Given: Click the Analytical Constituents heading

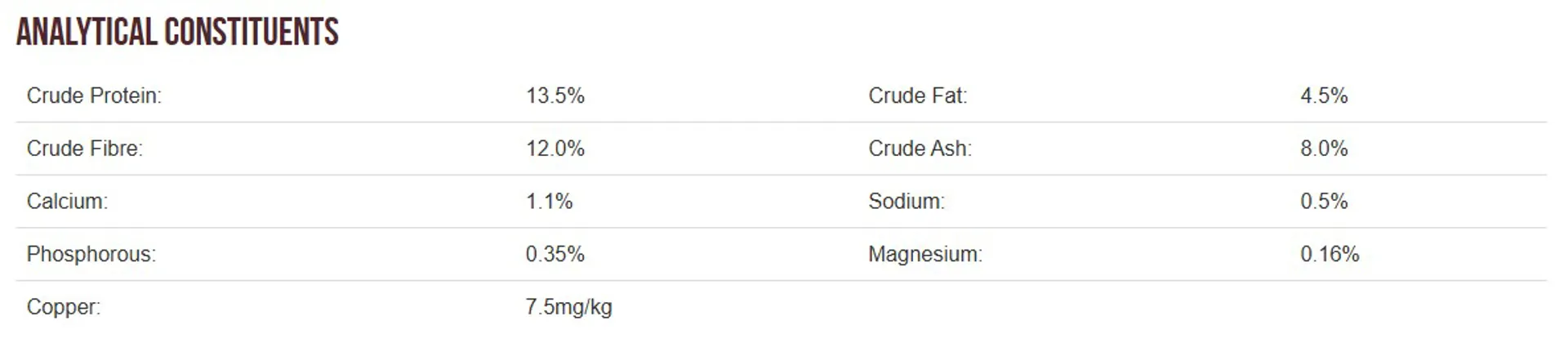Looking at the screenshot, I should tap(177, 32).
